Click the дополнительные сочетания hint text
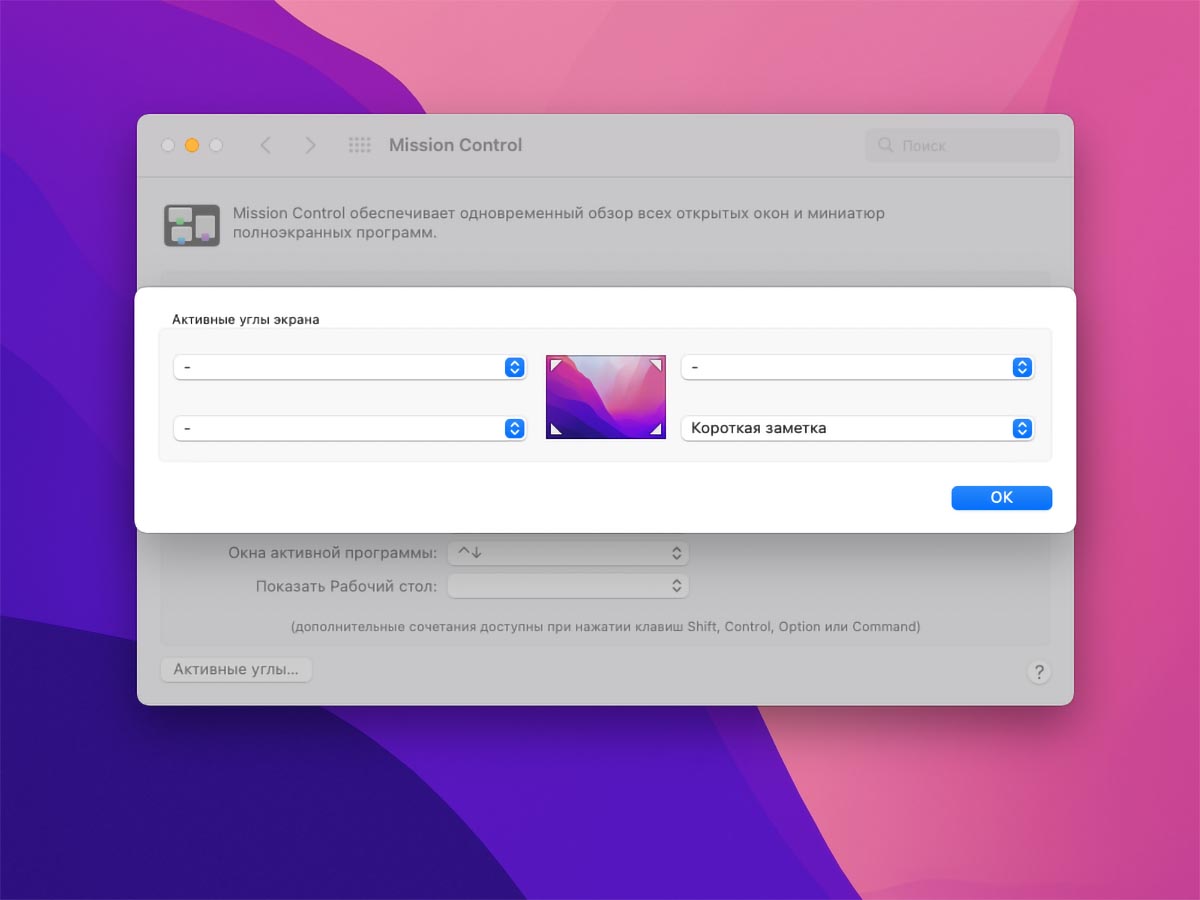 pos(605,627)
